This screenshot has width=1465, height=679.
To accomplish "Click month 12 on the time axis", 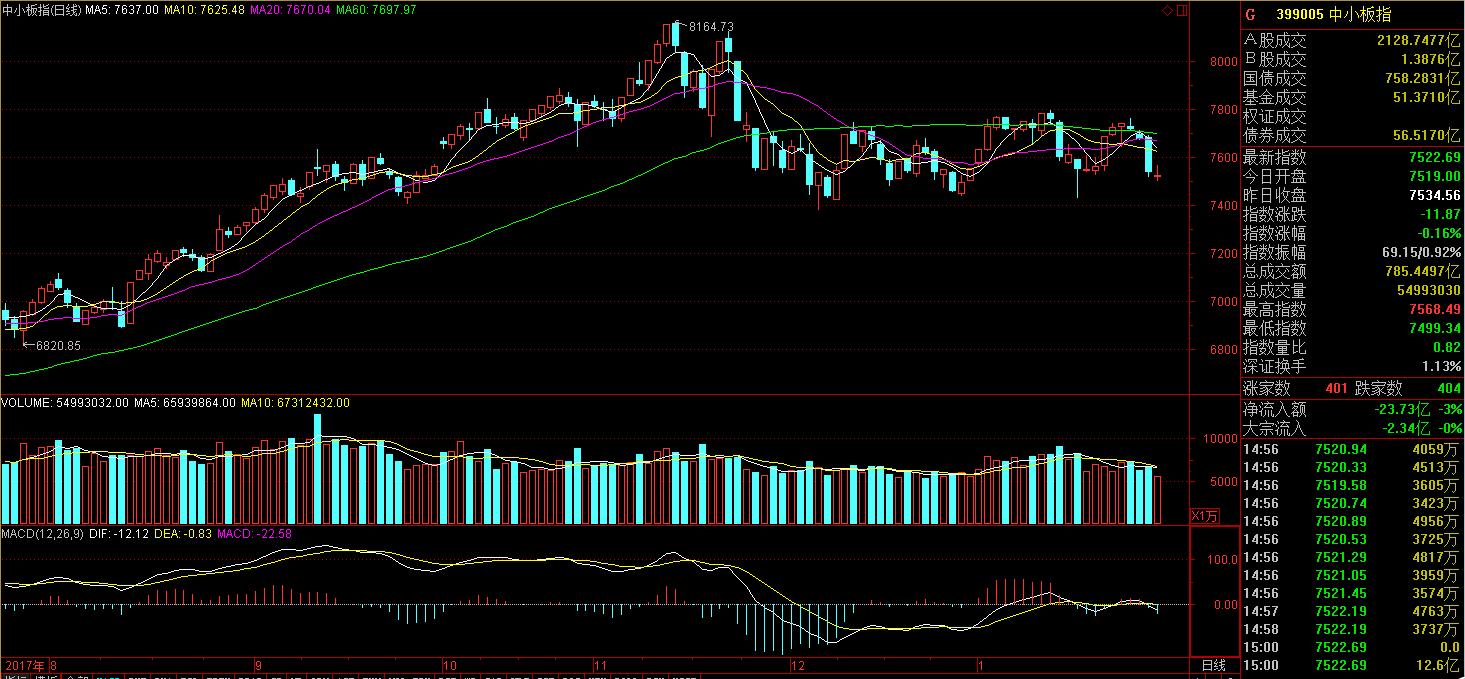I will coord(797,665).
